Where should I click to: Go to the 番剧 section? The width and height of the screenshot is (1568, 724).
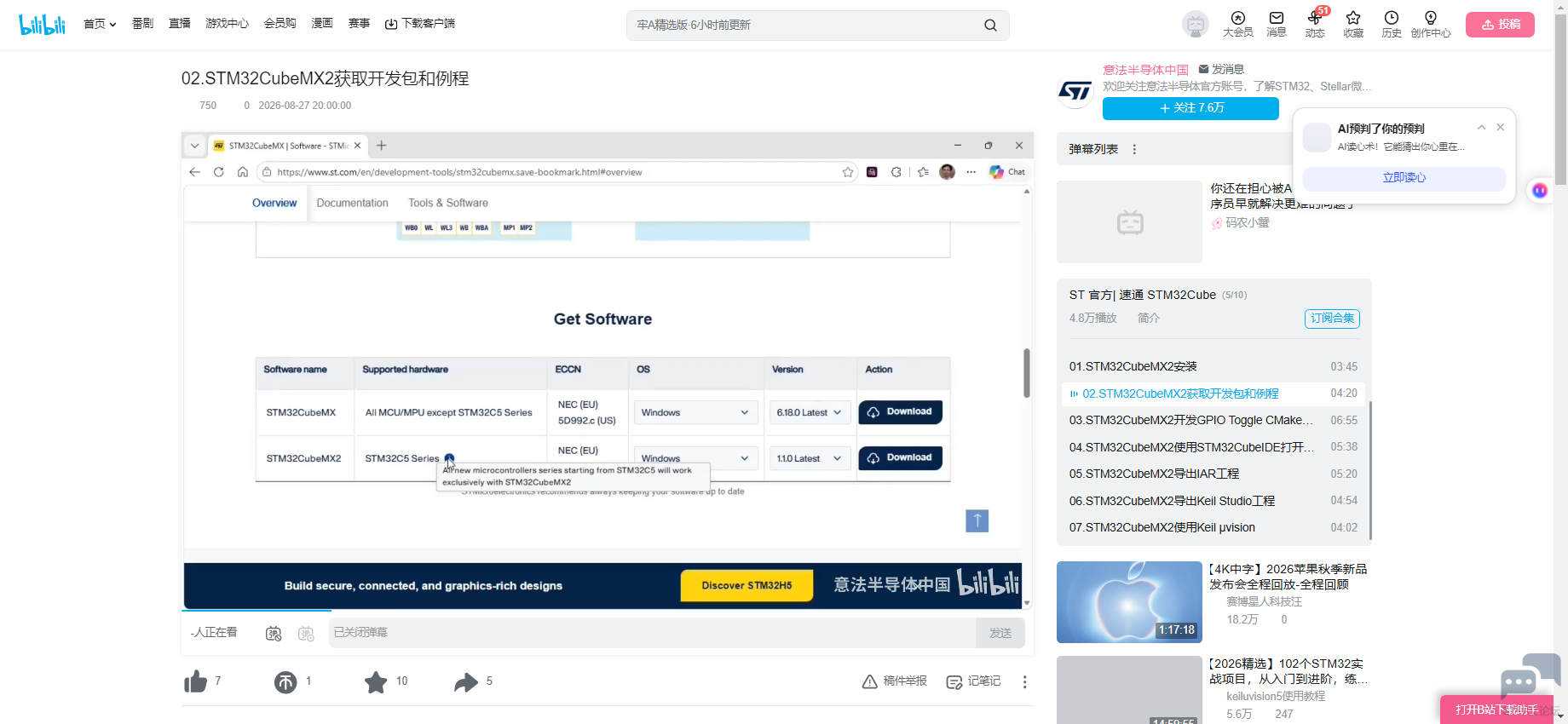click(x=142, y=24)
